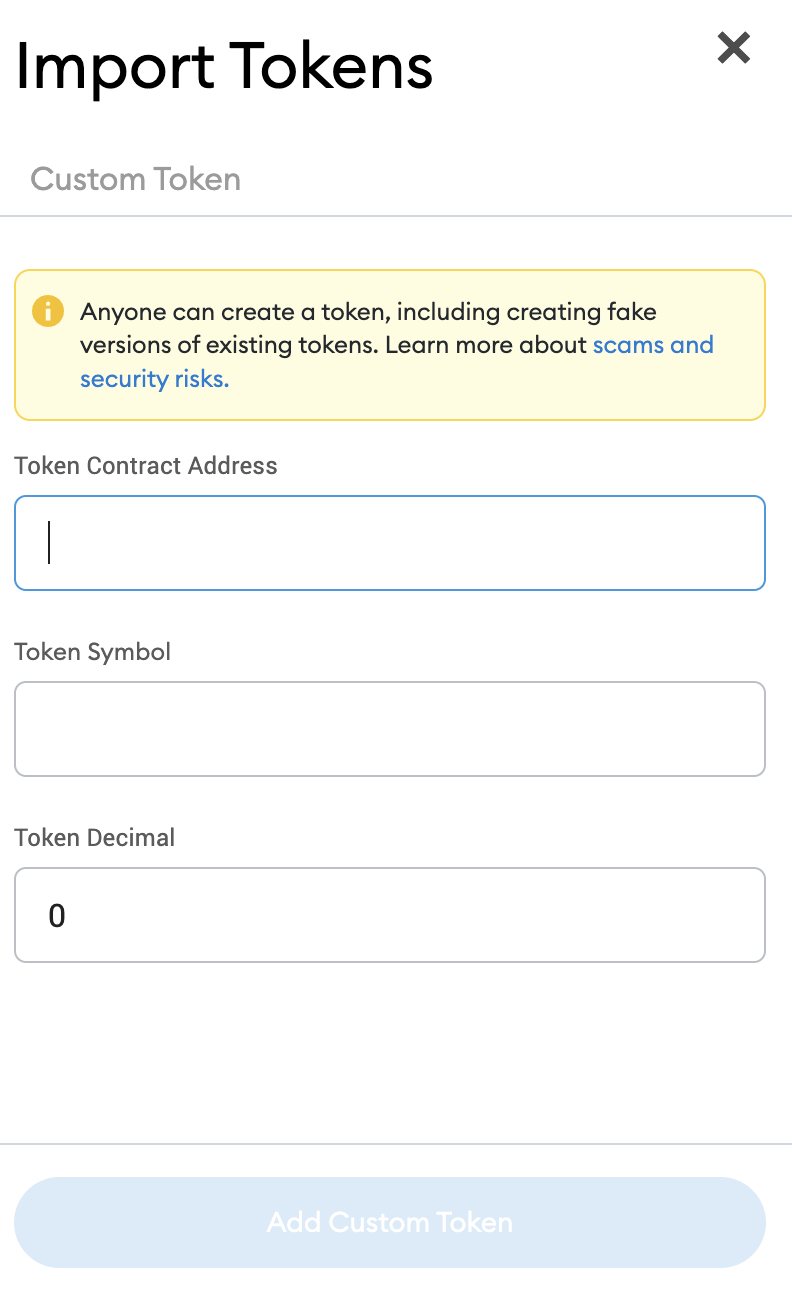
Task: Click the Token Decimal label
Action: (95, 838)
